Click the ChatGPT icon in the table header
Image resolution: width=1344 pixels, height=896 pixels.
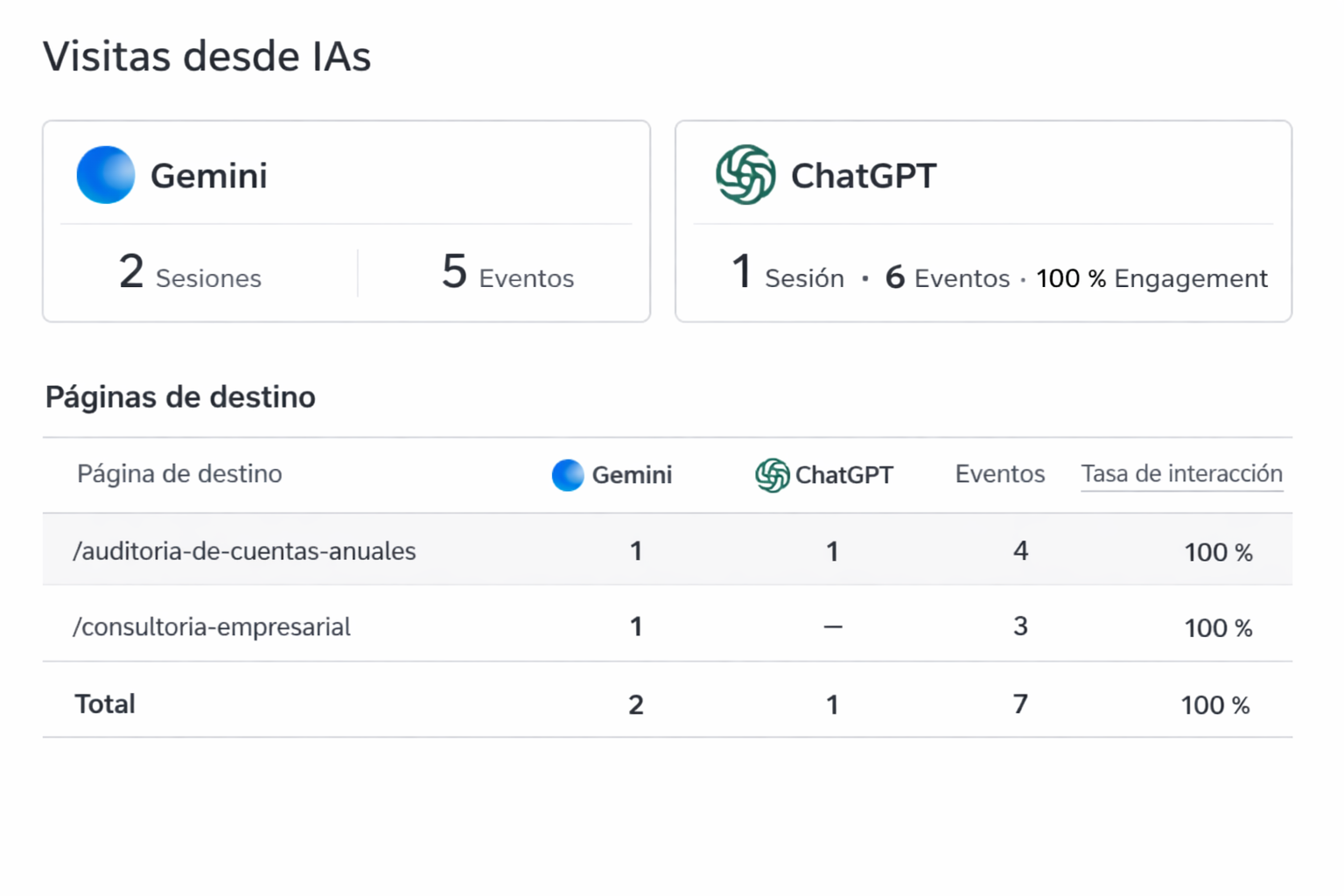click(772, 475)
